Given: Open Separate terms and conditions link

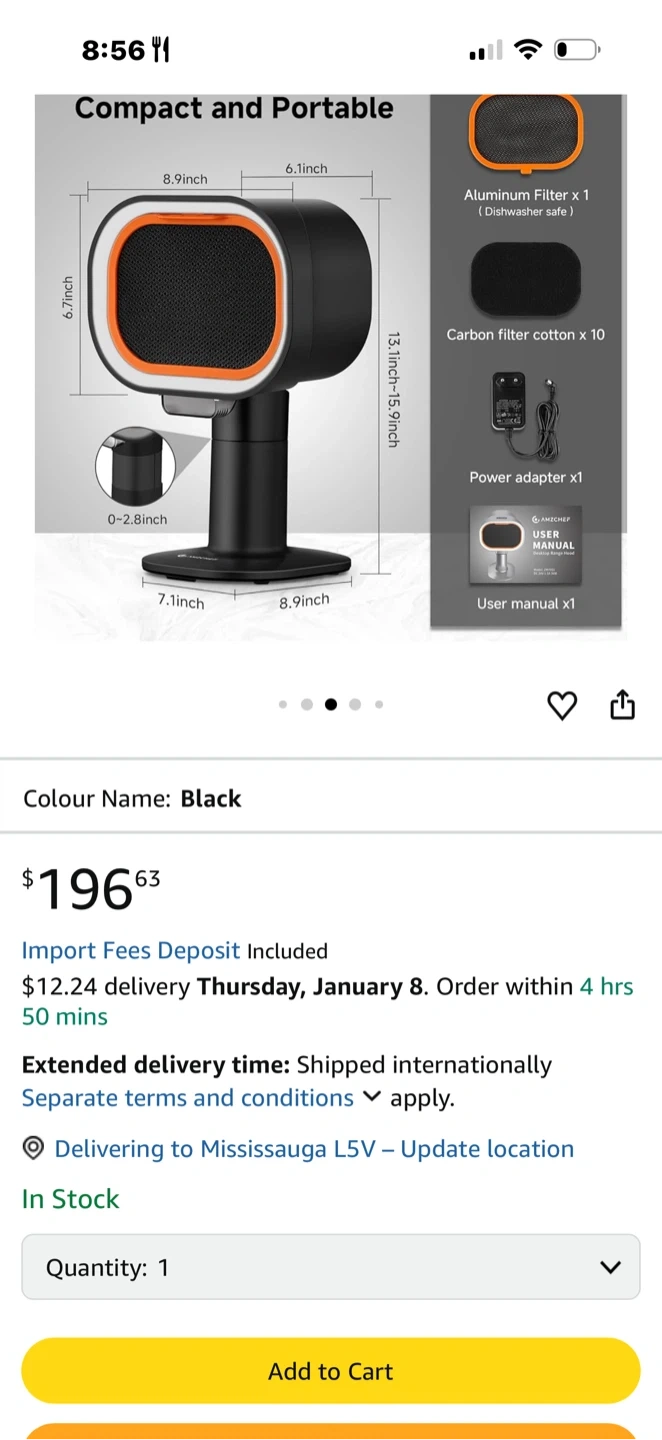Looking at the screenshot, I should click(188, 1098).
